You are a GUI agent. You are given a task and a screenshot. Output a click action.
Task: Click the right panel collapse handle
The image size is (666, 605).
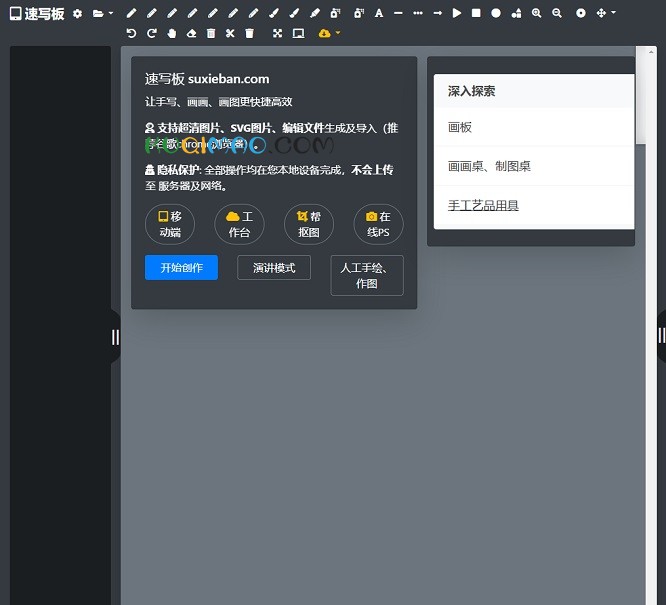(661, 336)
